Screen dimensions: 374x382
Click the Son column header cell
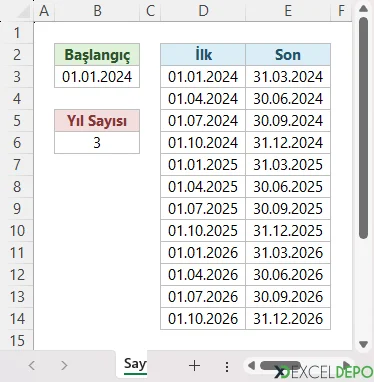(x=288, y=54)
